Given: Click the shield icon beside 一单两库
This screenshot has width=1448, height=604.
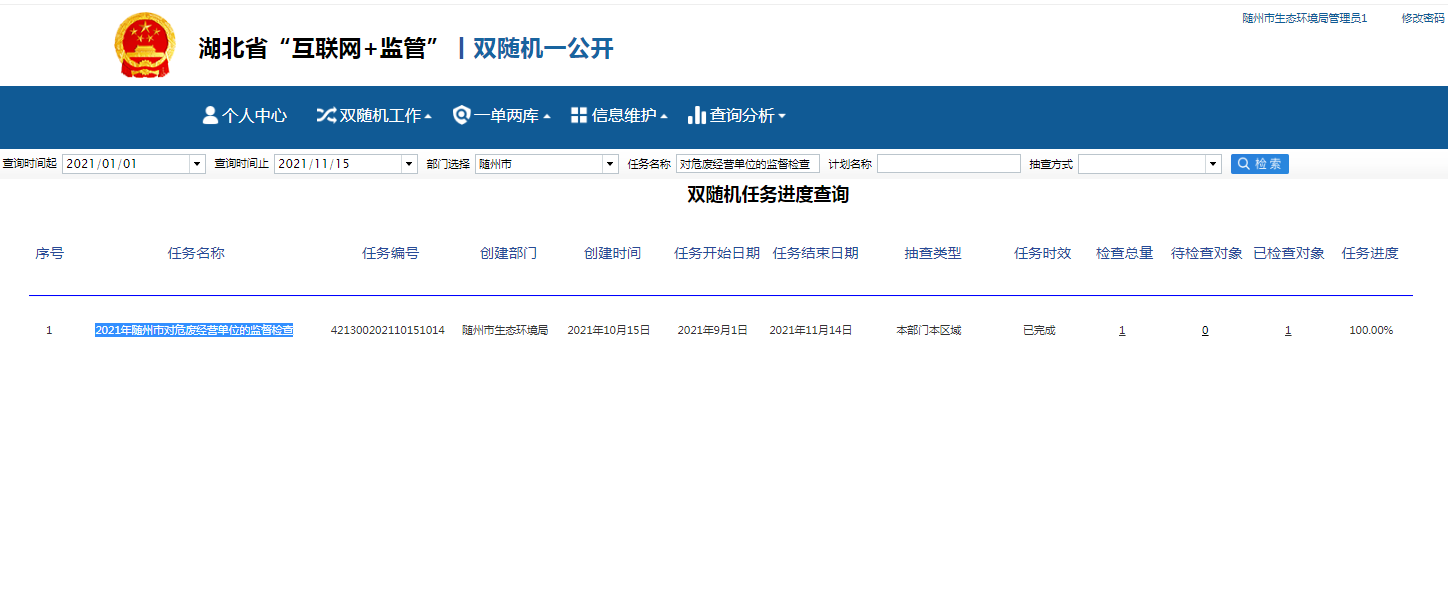Looking at the screenshot, I should tap(461, 115).
